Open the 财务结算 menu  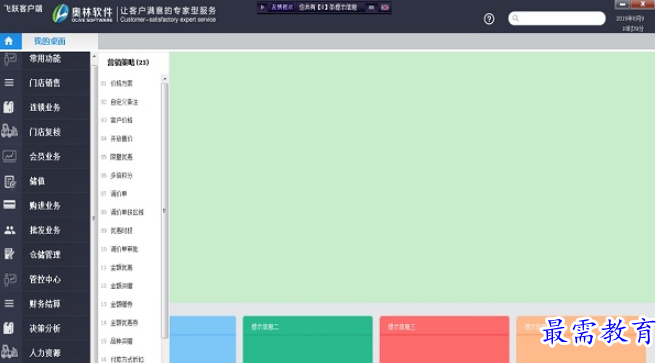coord(45,304)
